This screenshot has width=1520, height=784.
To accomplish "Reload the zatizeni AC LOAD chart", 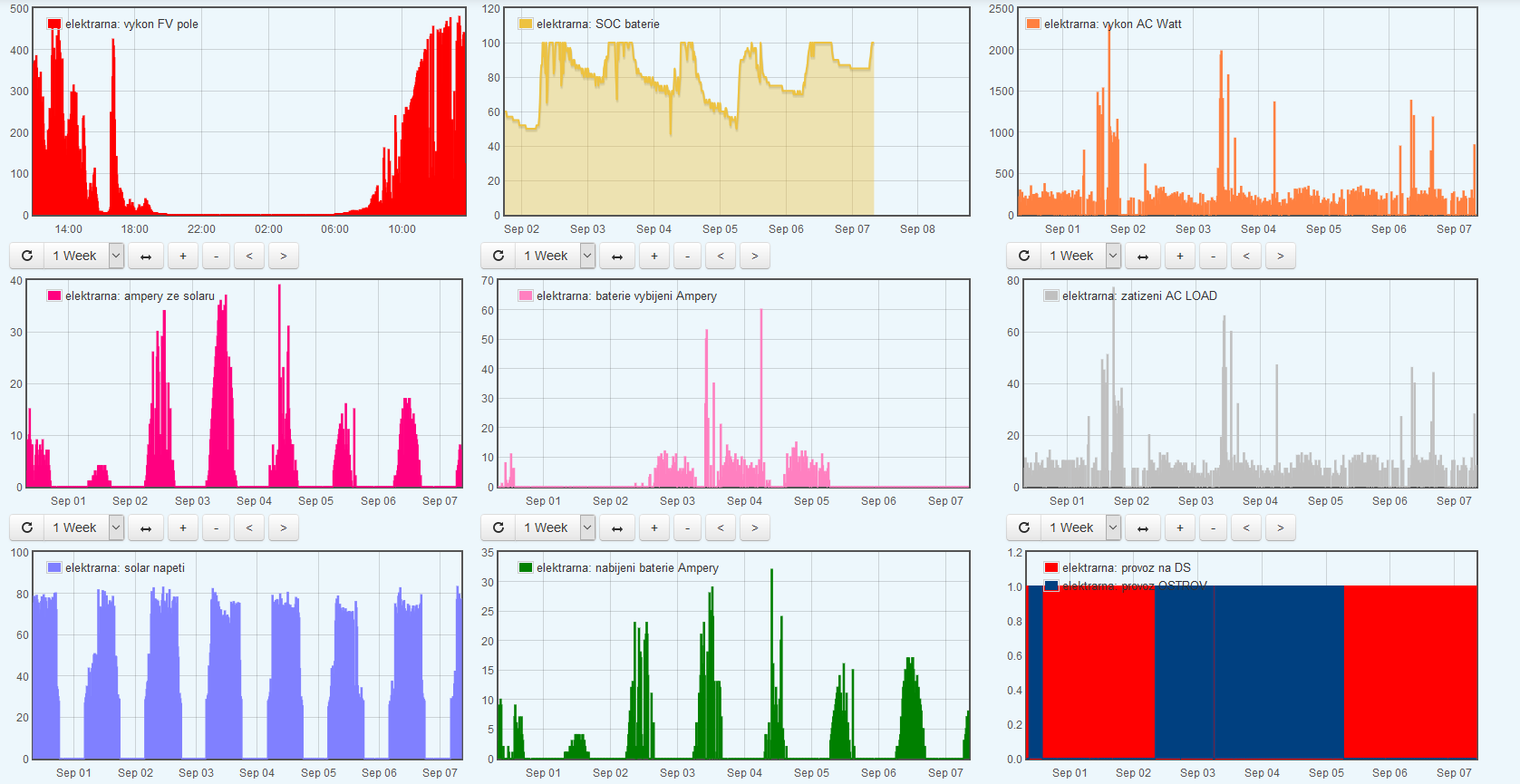I will tap(1024, 528).
